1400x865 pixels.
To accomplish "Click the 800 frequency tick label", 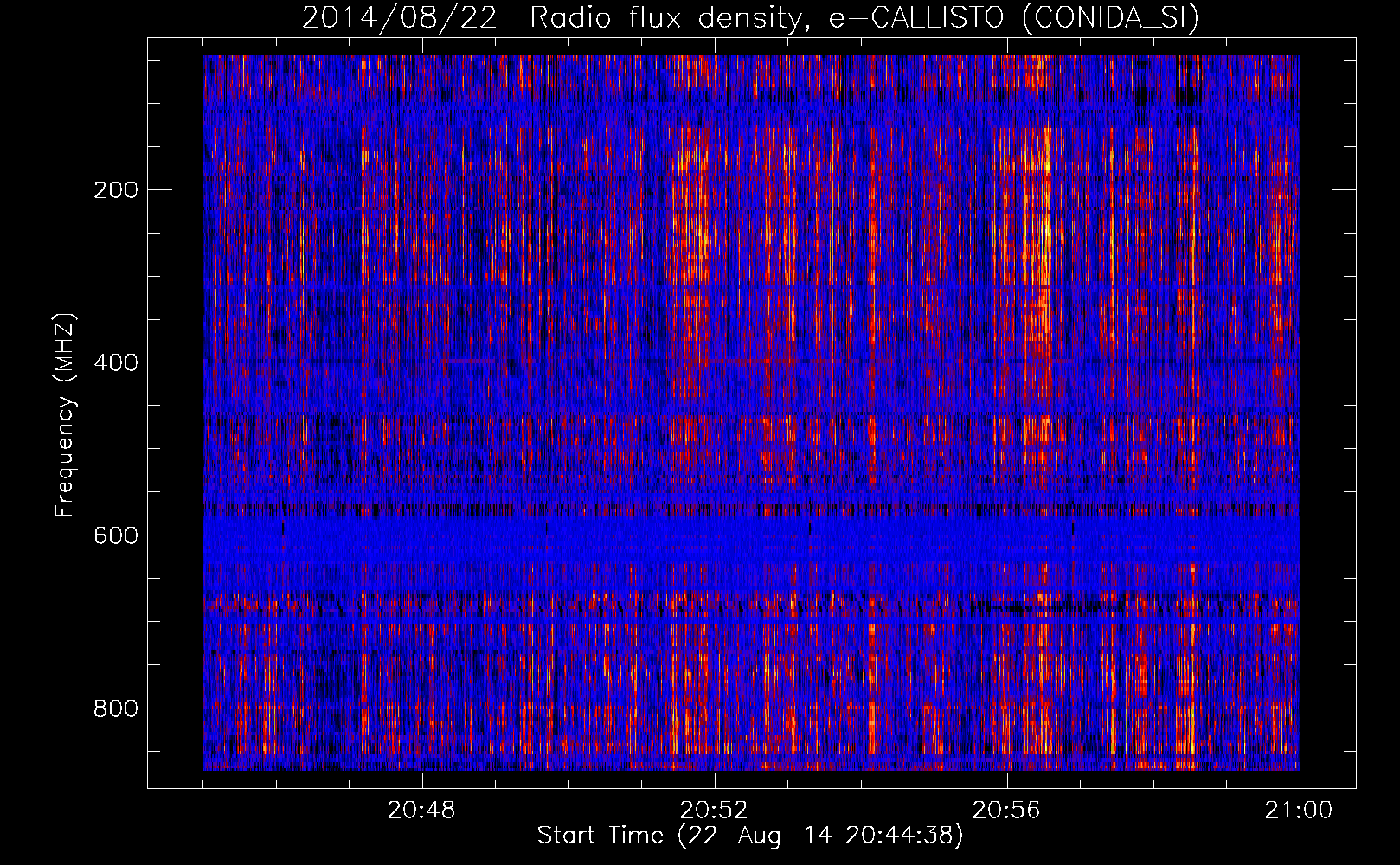I will pos(116,708).
